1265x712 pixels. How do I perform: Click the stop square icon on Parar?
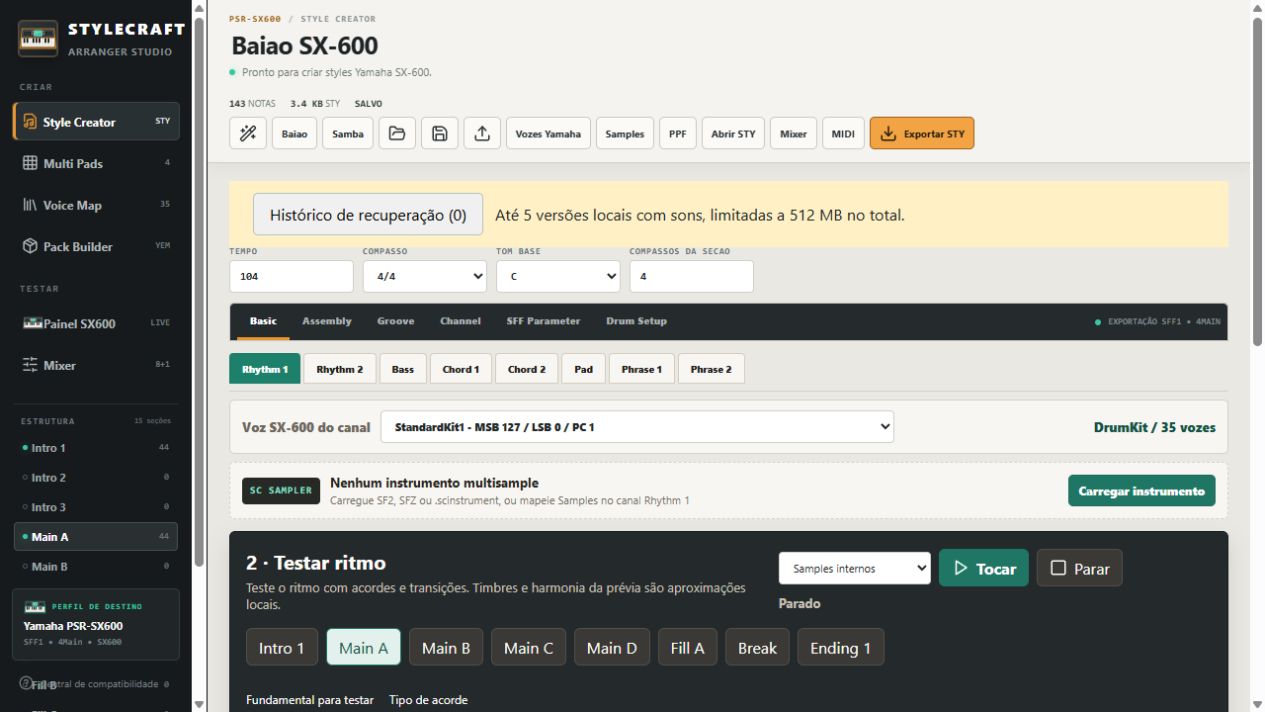pyautogui.click(x=1058, y=568)
